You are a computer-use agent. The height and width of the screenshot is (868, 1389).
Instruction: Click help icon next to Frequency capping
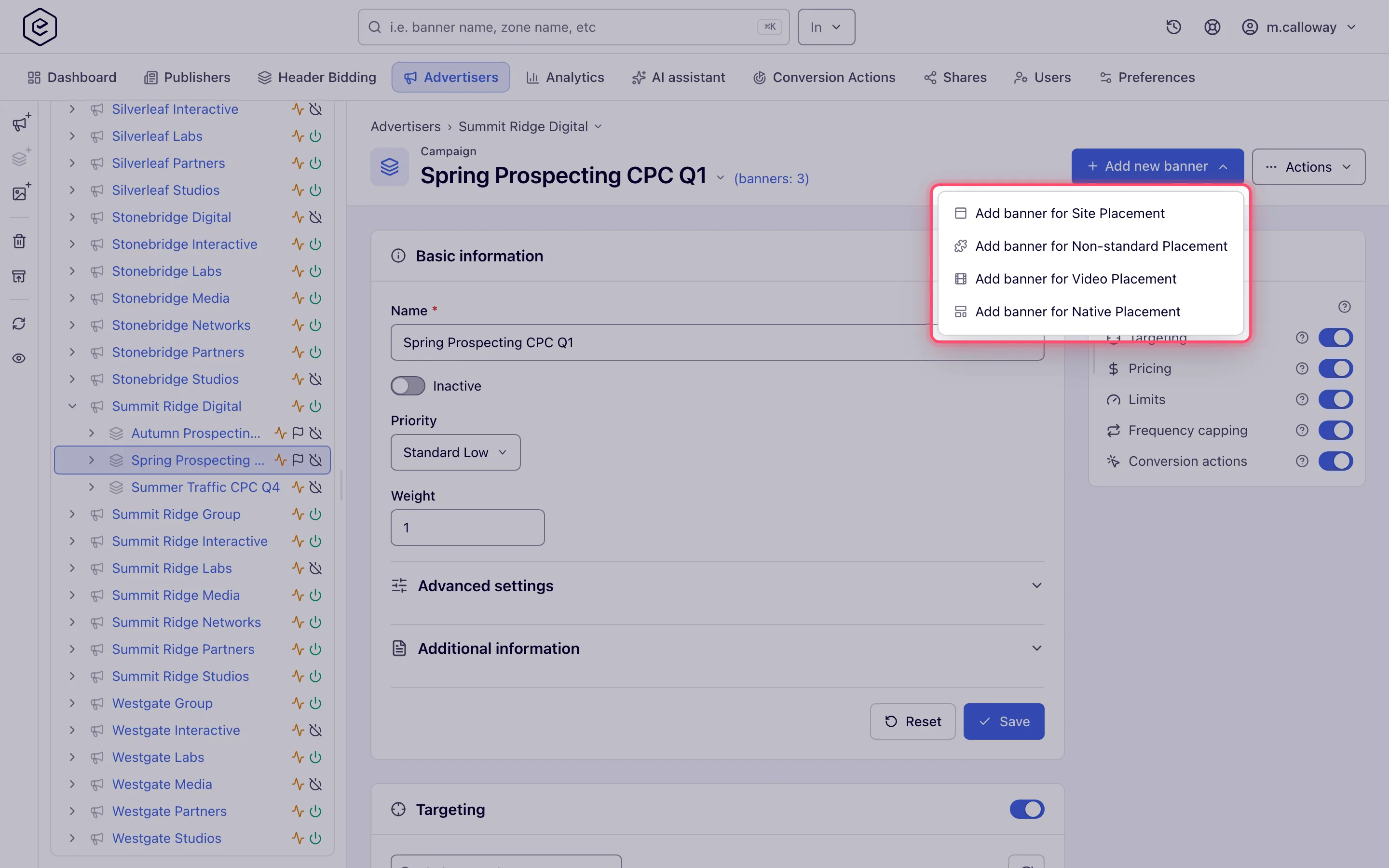[x=1302, y=430]
